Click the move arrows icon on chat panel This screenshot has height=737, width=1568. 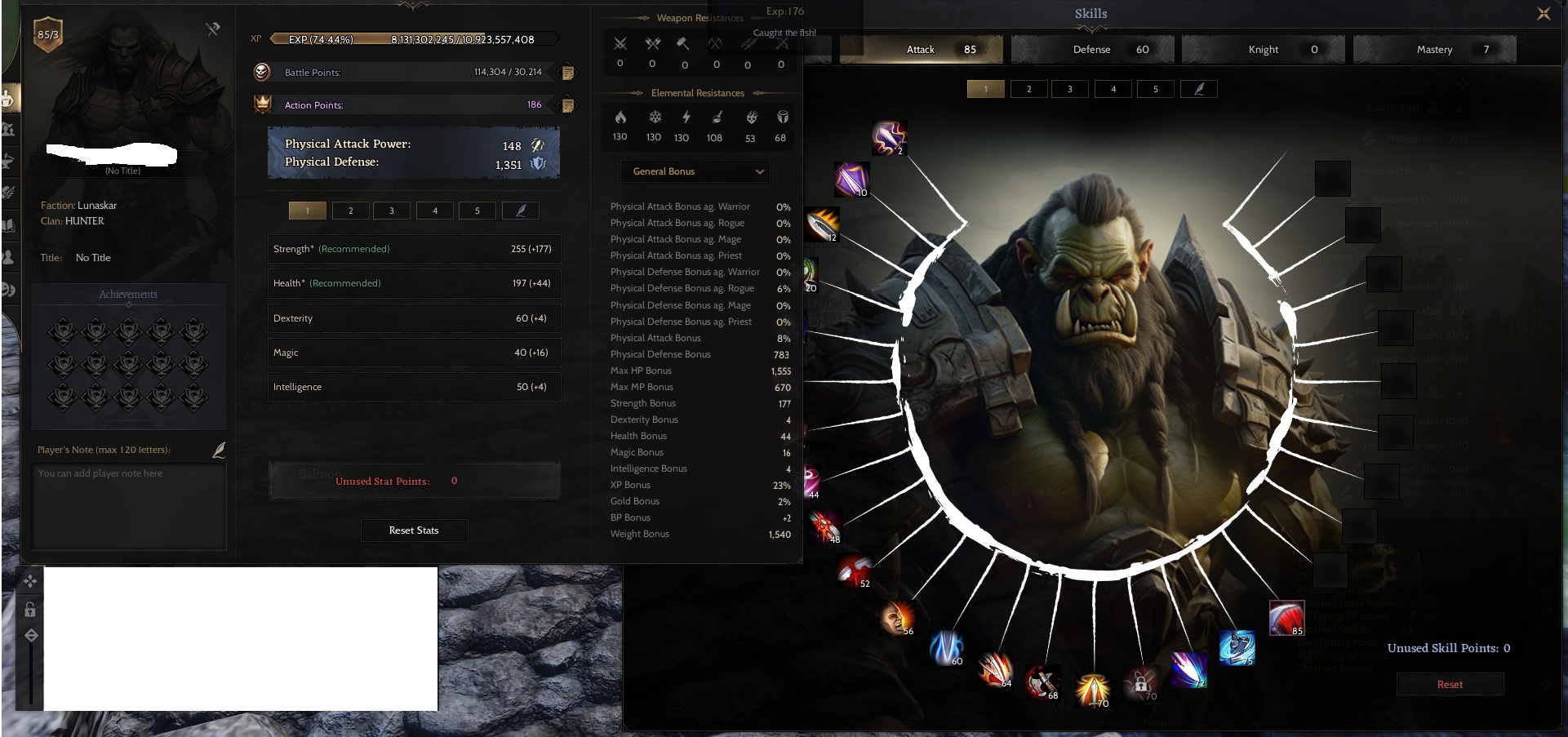pyautogui.click(x=30, y=581)
